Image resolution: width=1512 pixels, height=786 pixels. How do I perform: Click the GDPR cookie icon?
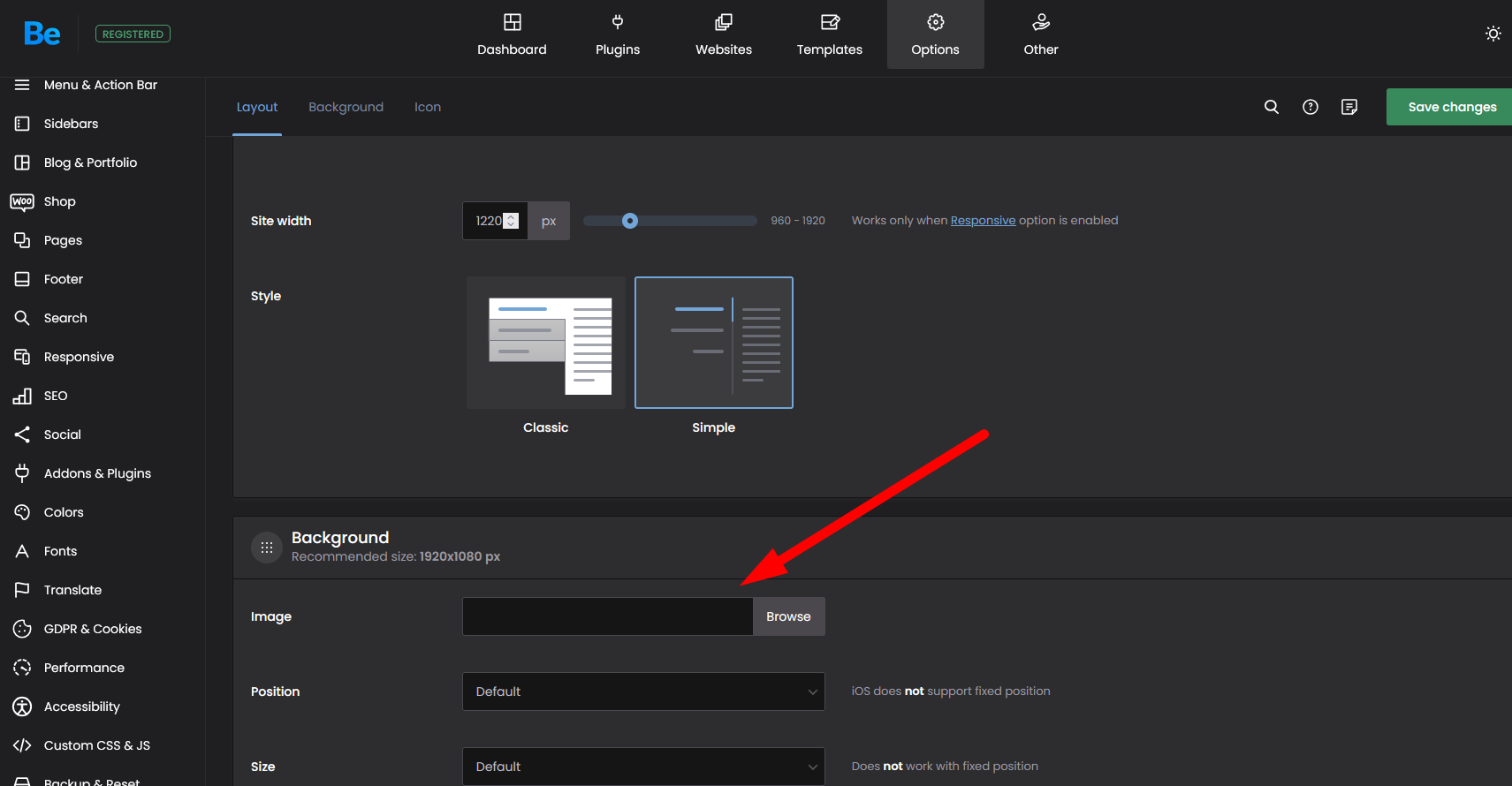tap(22, 629)
